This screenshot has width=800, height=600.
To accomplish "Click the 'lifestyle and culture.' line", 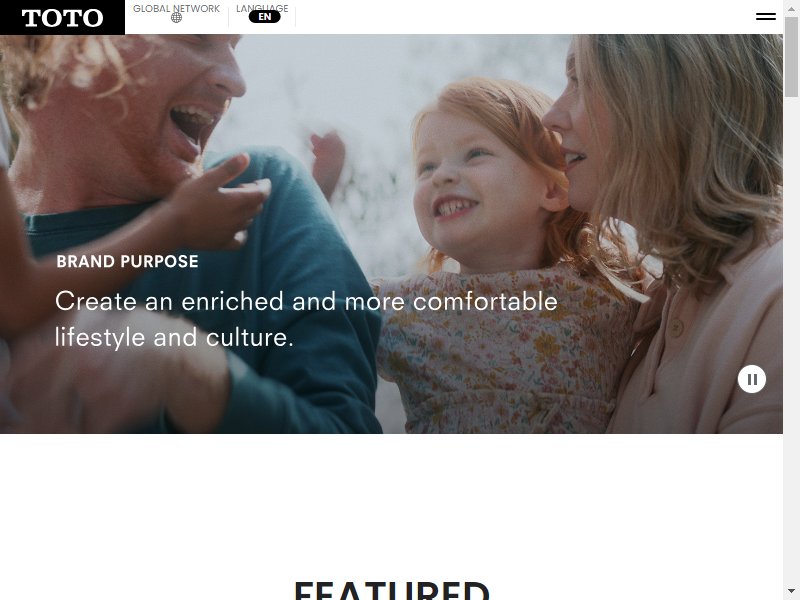I will 174,337.
